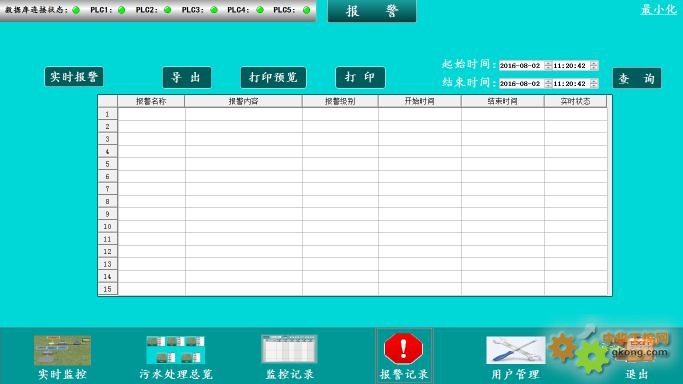
Task: Select the red 报警记录 alarm icon
Action: [x=403, y=349]
